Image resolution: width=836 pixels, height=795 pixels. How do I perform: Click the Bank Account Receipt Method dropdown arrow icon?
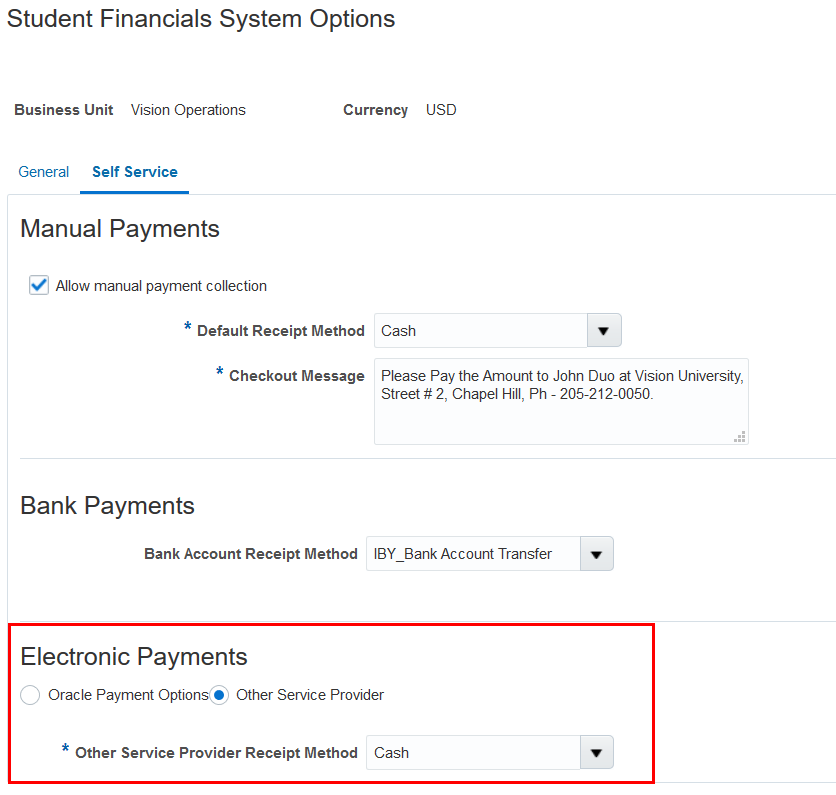[x=596, y=553]
